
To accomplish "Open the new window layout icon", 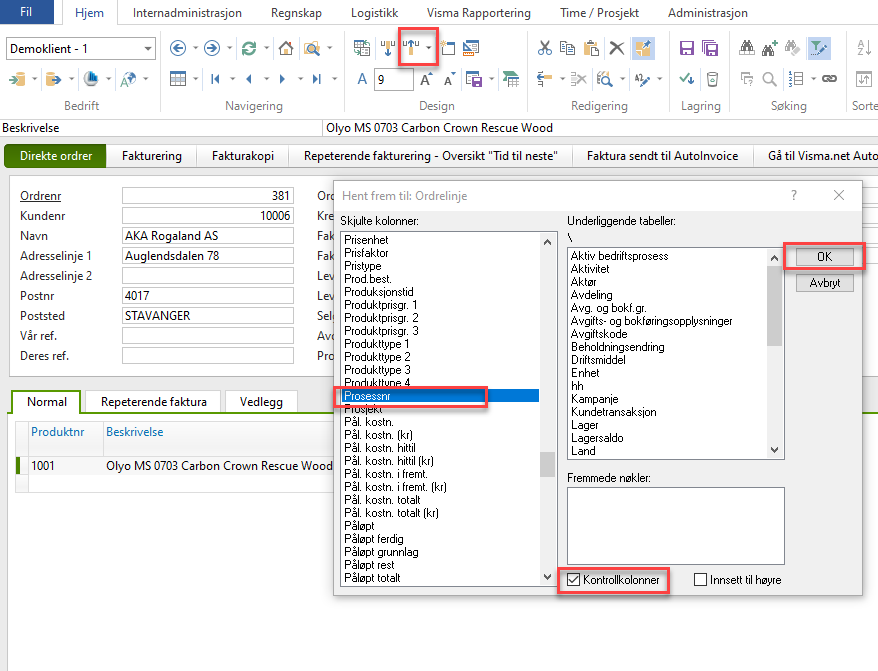I will [447, 49].
